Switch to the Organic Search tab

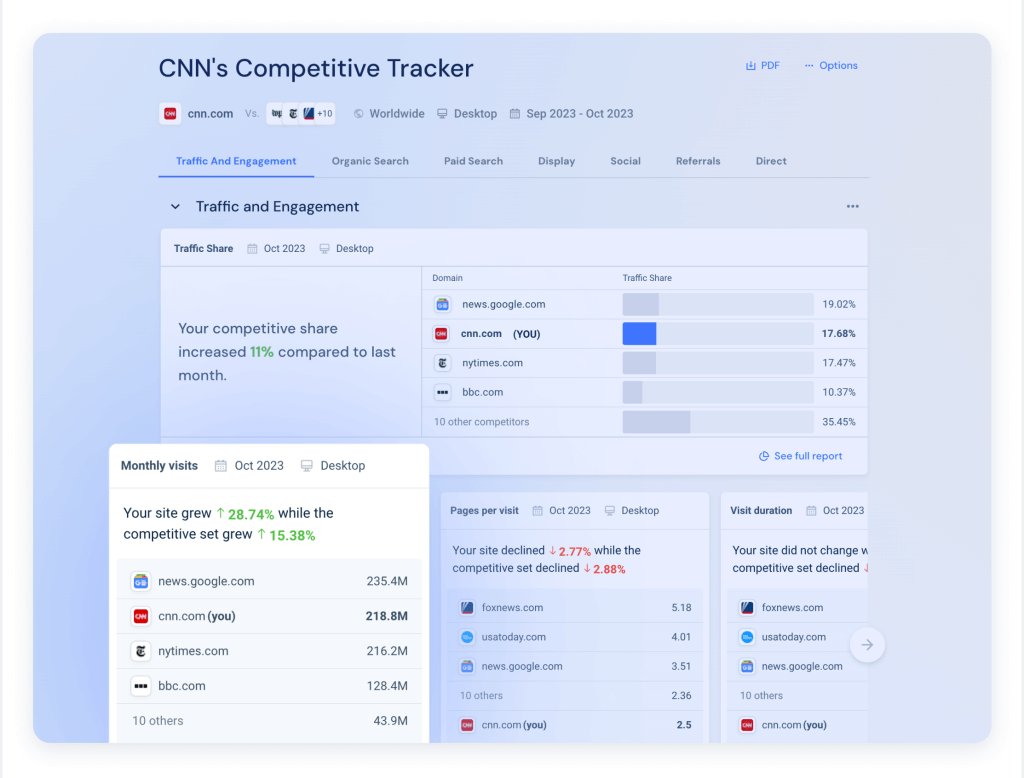370,161
